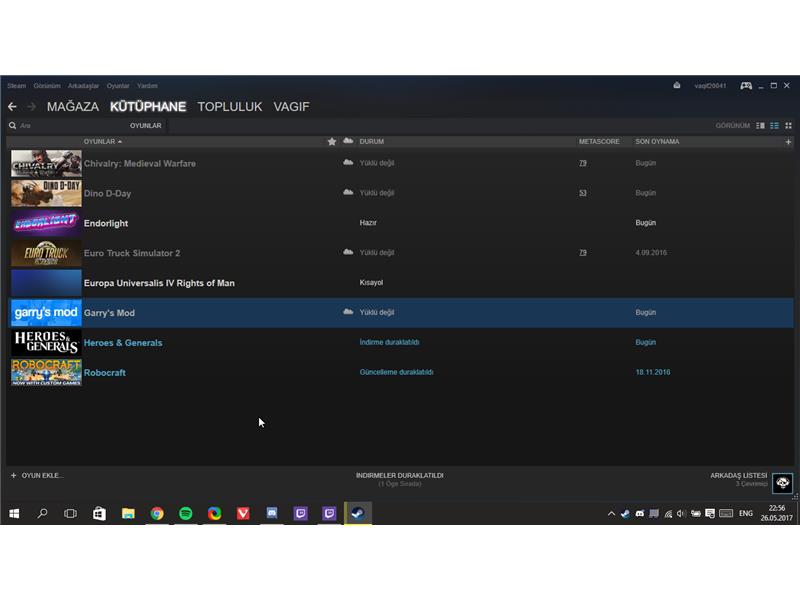Open İNDİRMELER DURAKLATILDI downloads link
The width and height of the screenshot is (800, 600).
point(399,476)
